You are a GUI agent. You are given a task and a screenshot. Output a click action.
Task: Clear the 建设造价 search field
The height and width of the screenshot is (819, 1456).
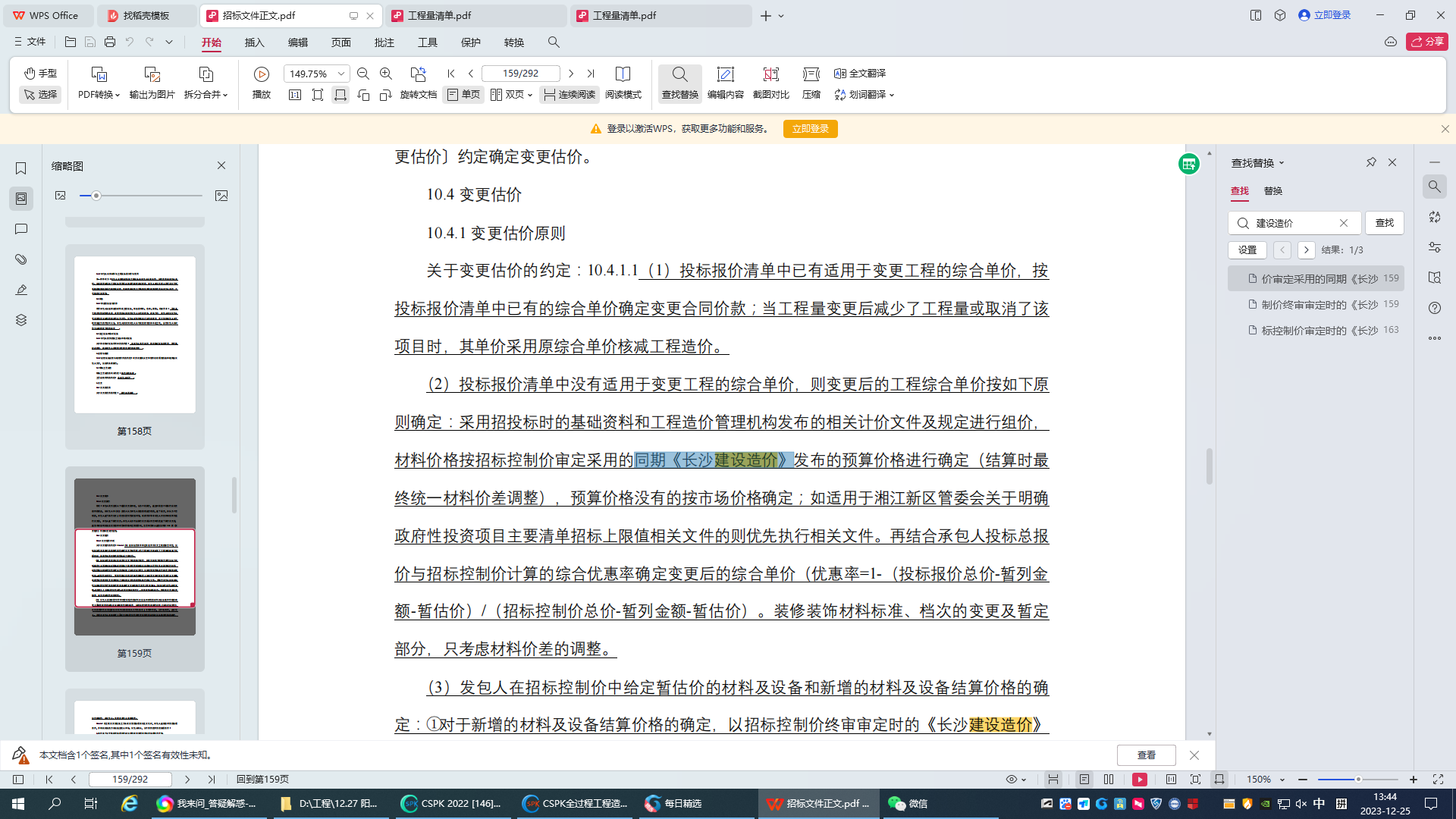coord(1344,223)
